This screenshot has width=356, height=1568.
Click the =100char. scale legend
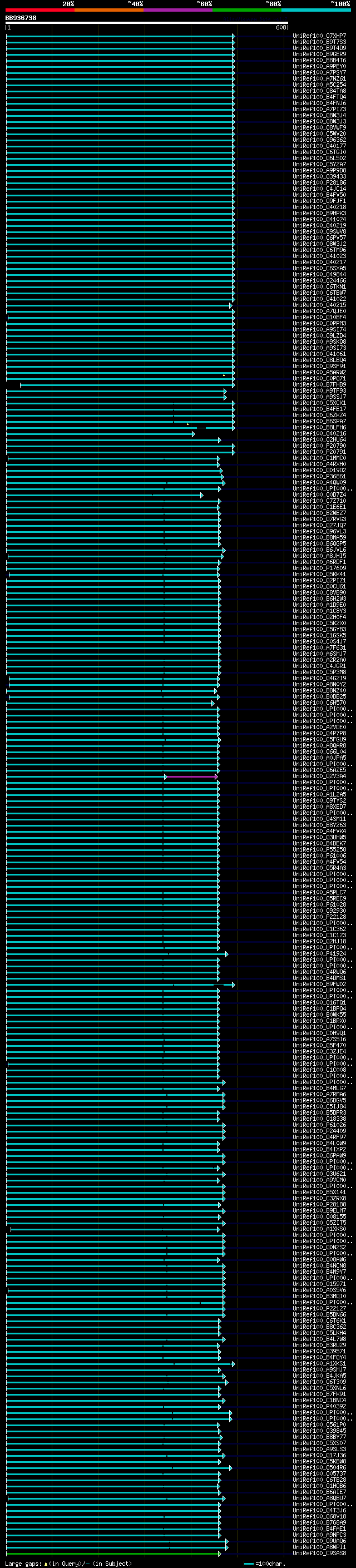264,1563
